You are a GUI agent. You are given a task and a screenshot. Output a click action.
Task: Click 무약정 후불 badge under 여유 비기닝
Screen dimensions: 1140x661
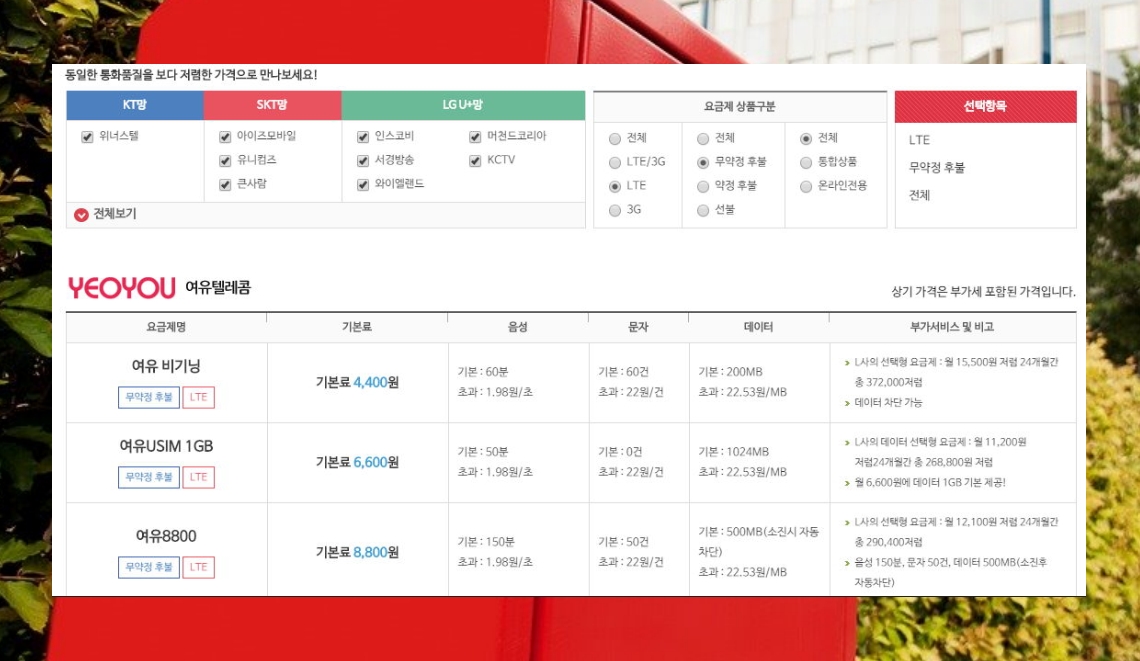(148, 397)
